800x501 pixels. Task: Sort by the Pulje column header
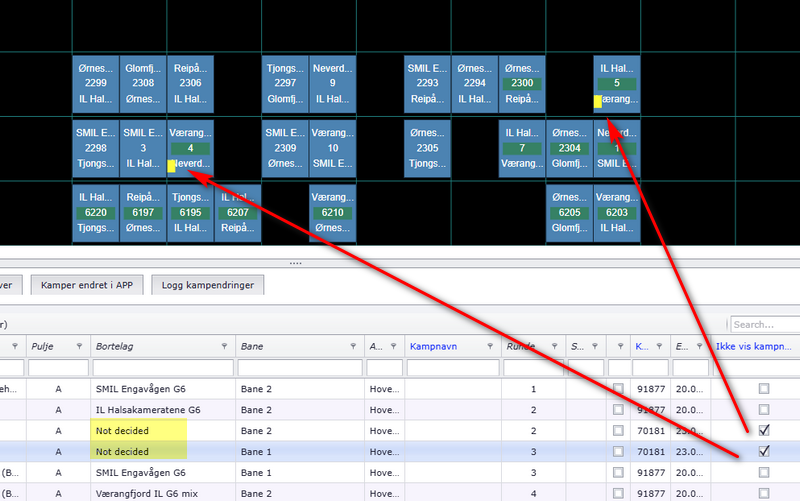(42, 346)
